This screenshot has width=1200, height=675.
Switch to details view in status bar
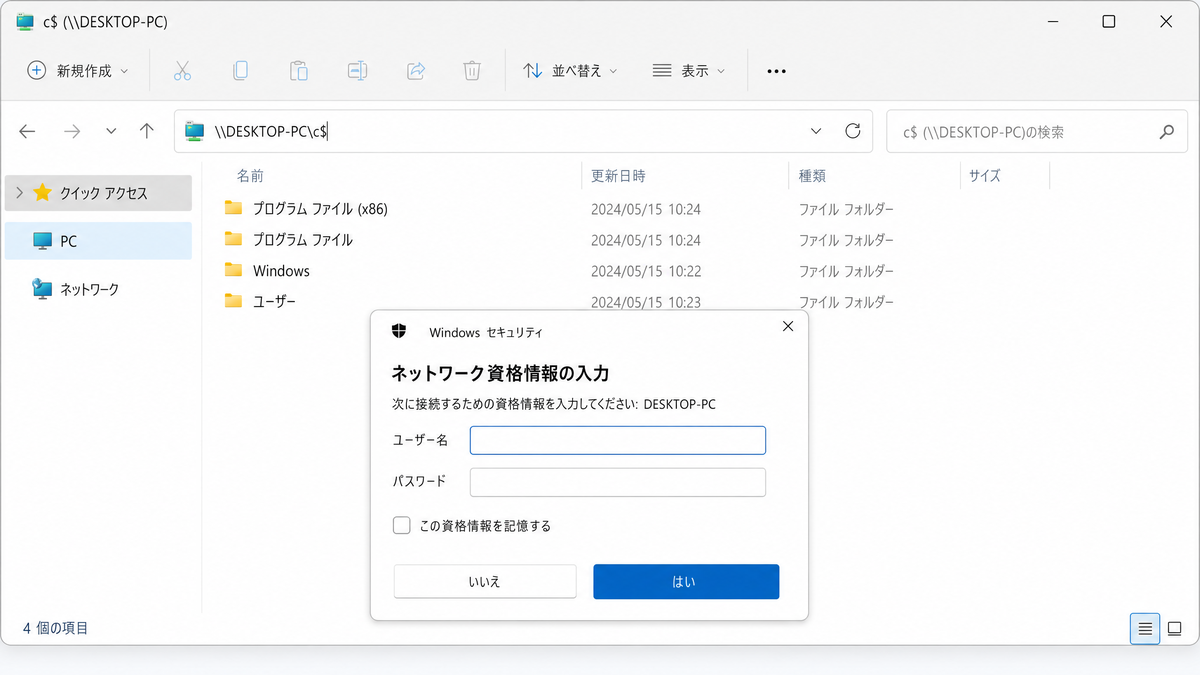coord(1145,629)
